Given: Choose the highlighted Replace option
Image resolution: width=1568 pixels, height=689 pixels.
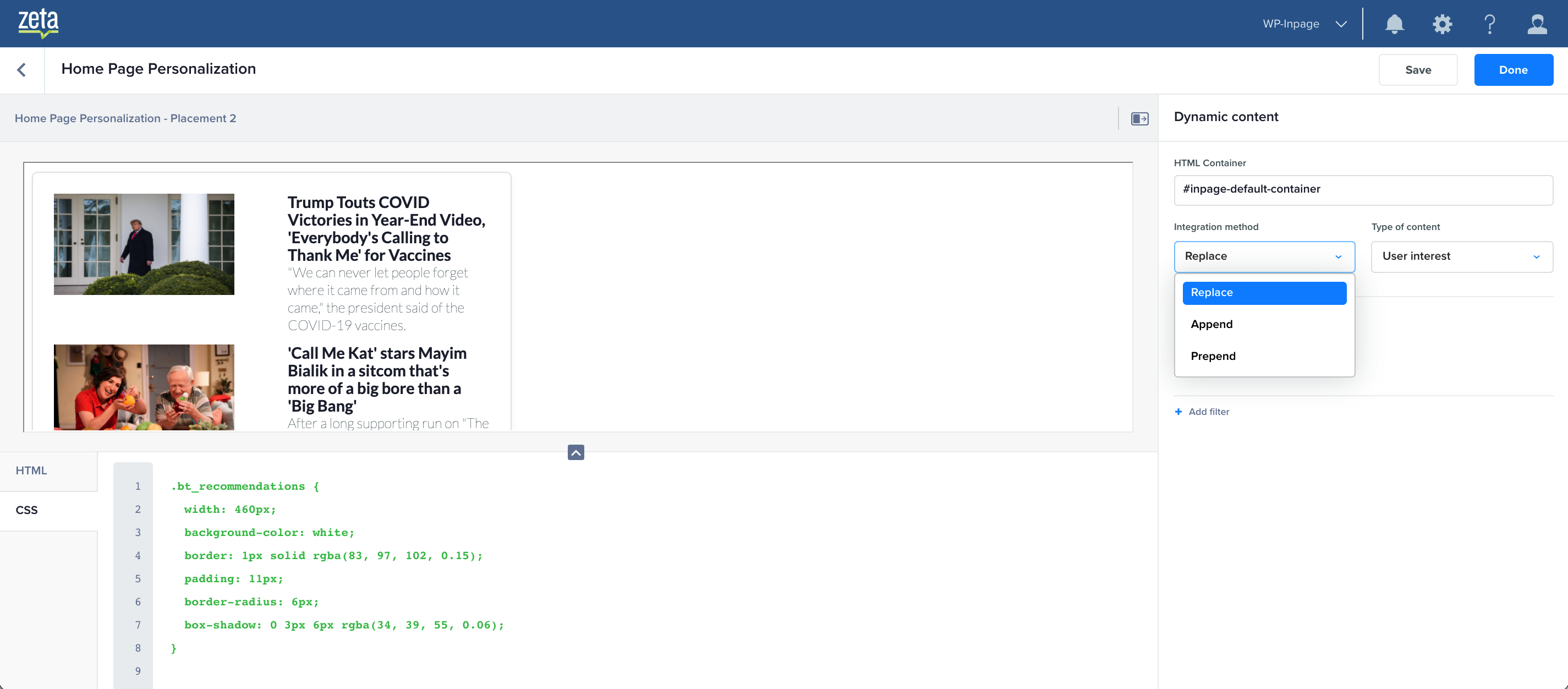Looking at the screenshot, I should (x=1264, y=293).
